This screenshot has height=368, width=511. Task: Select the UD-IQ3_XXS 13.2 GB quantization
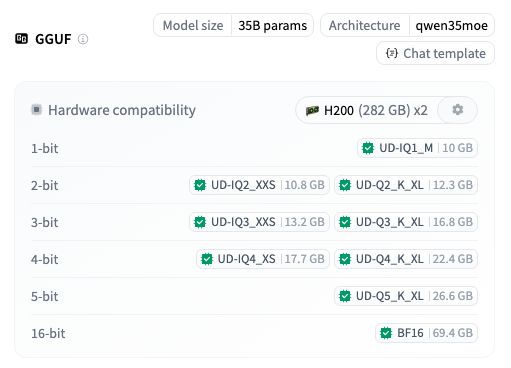point(259,222)
